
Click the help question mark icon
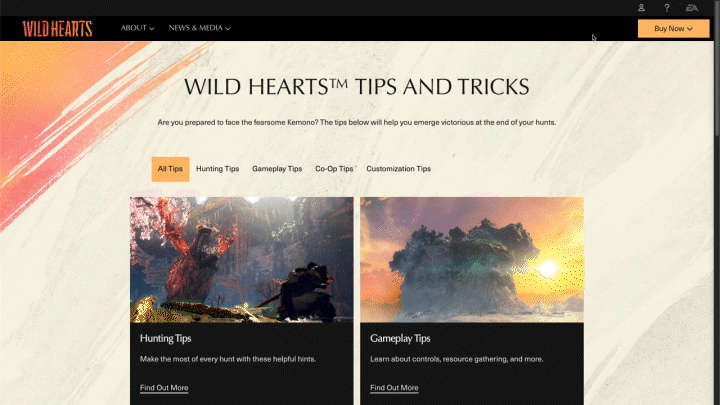click(667, 7)
